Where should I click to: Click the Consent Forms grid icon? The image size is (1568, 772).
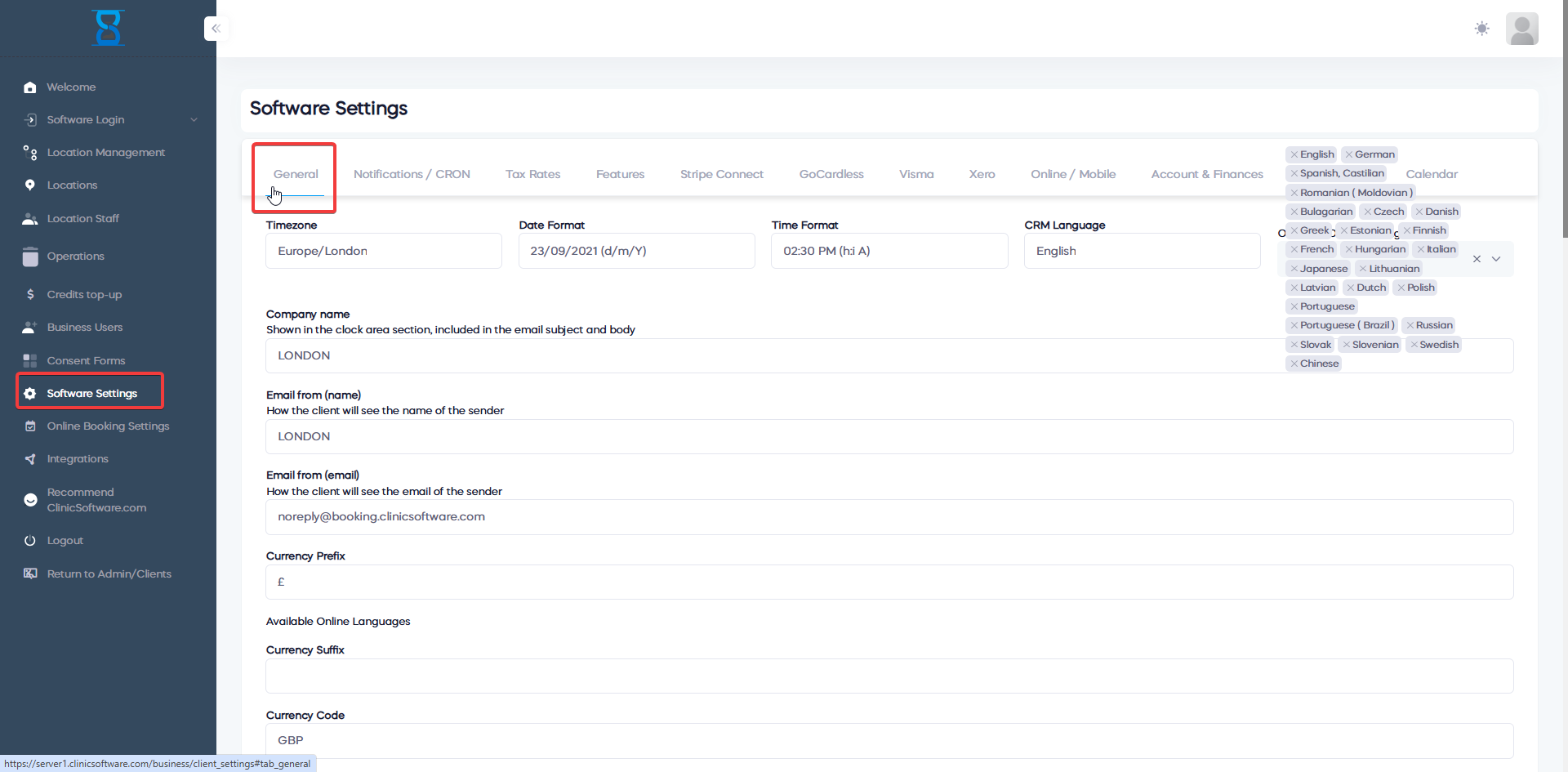(x=30, y=360)
